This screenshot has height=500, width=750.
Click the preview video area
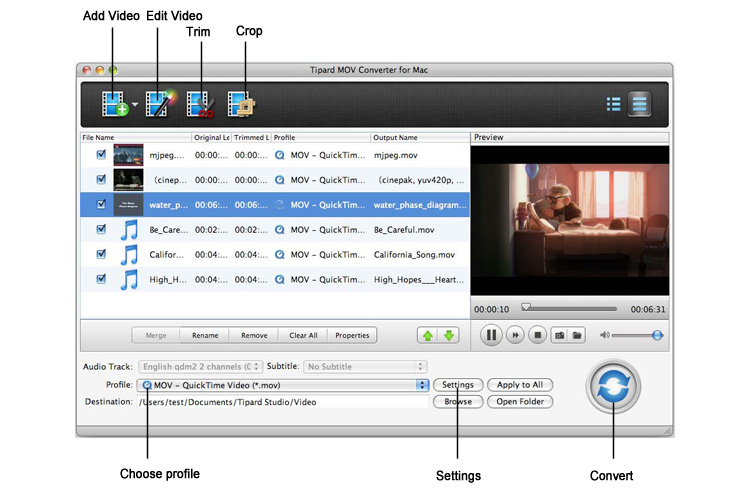point(570,221)
